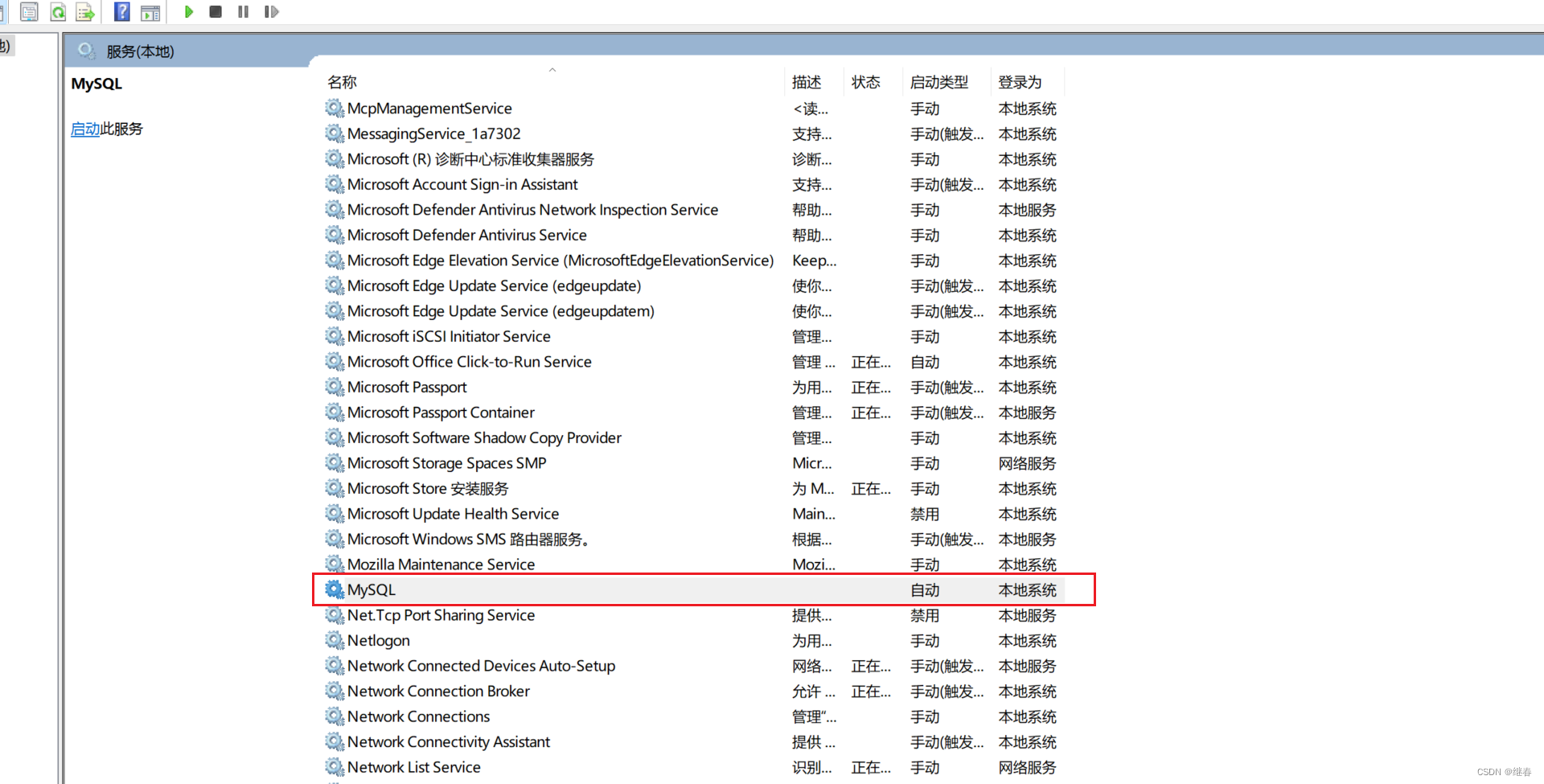
Task: Click gear icon beside Network Connection Broker
Action: 335,691
